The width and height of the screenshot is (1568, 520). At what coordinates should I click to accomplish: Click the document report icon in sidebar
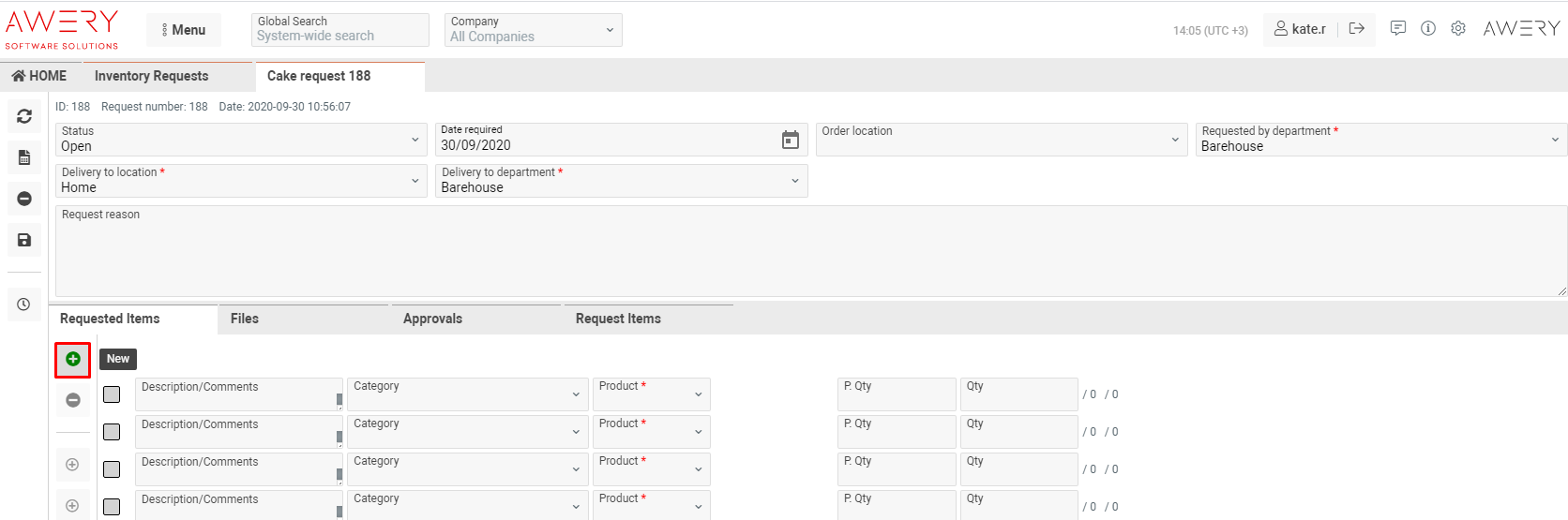(24, 157)
